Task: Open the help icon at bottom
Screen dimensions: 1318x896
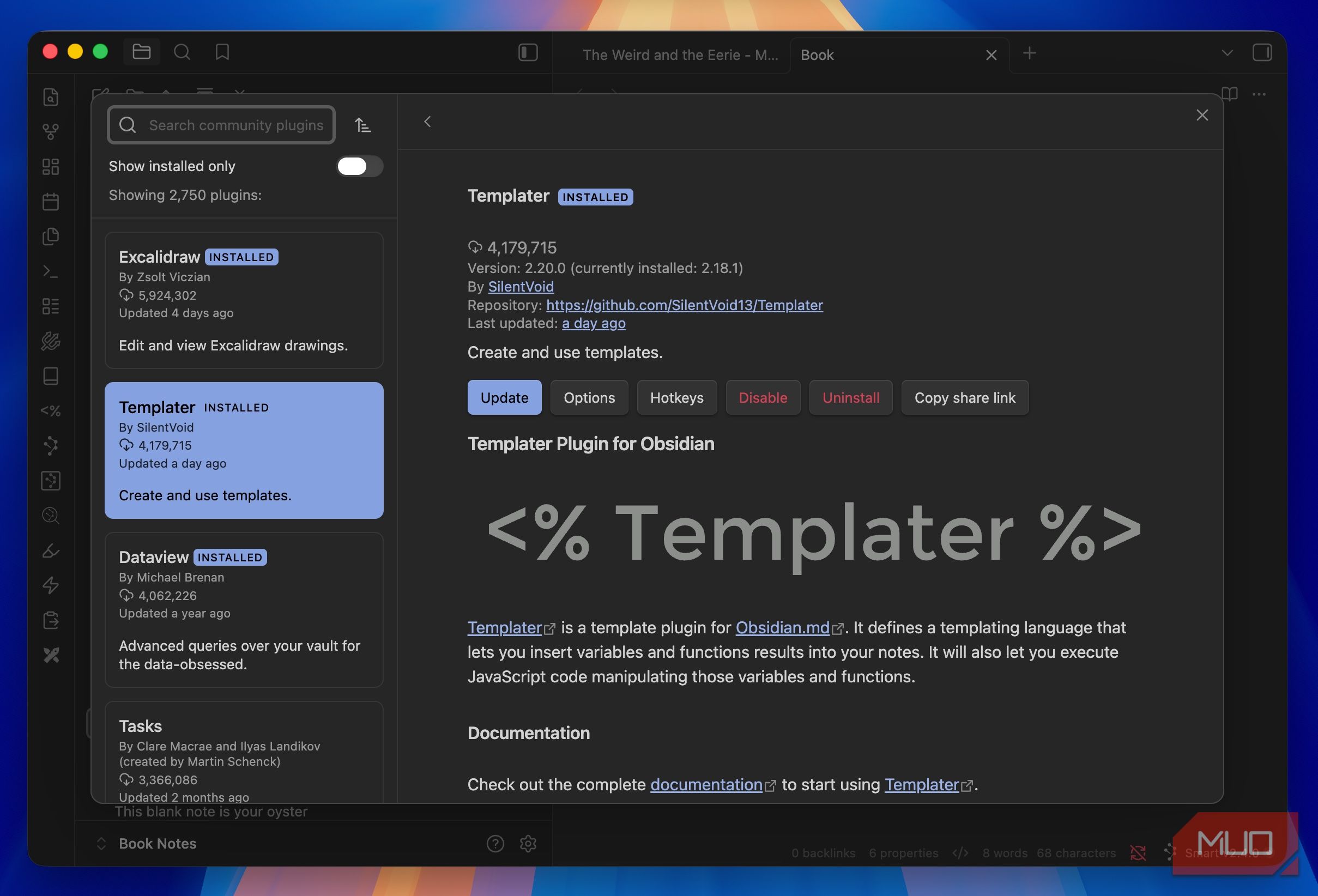Action: tap(495, 844)
